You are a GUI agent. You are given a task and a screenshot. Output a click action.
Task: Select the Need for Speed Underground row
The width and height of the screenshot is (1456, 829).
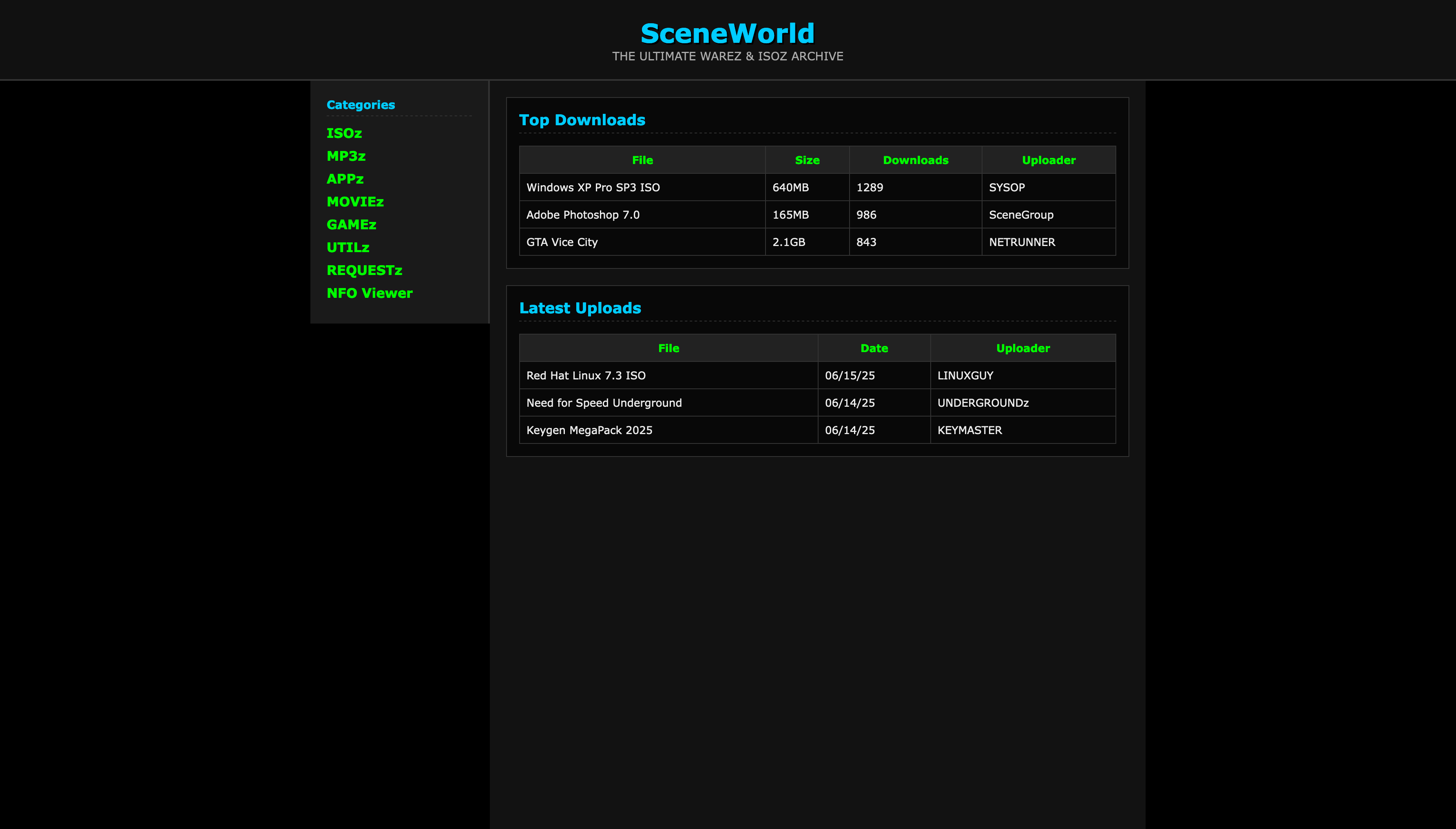click(603, 403)
